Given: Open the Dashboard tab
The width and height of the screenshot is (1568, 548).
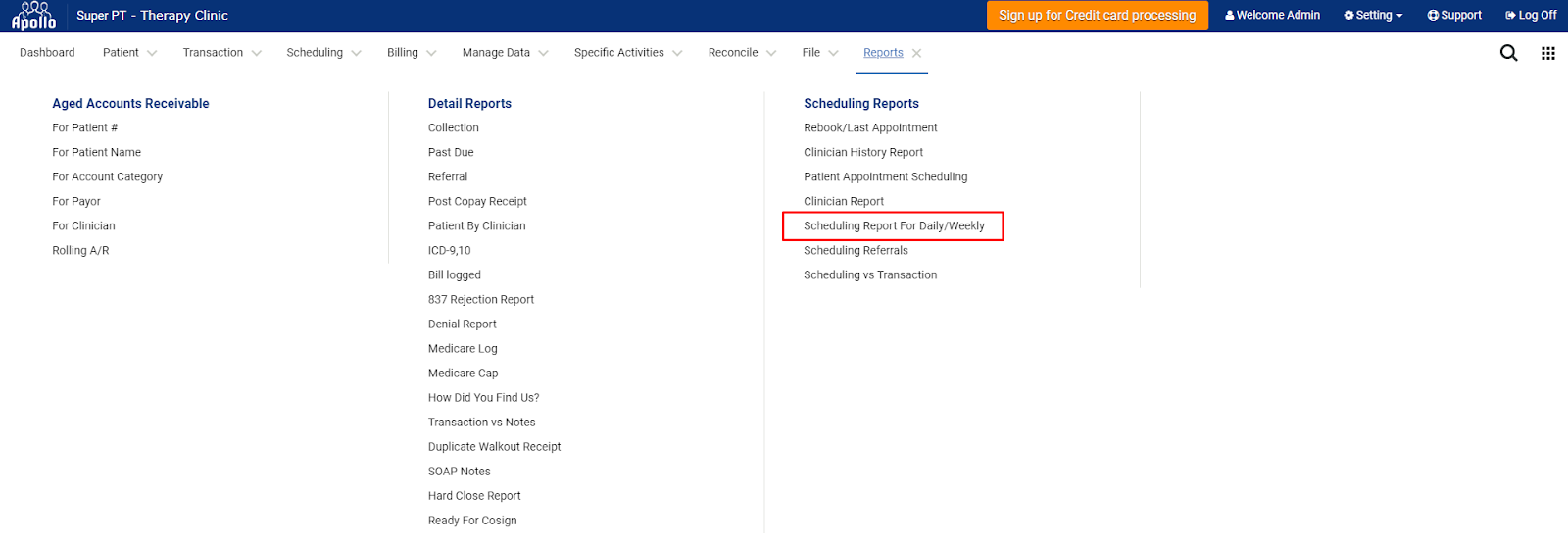Looking at the screenshot, I should click(x=47, y=53).
